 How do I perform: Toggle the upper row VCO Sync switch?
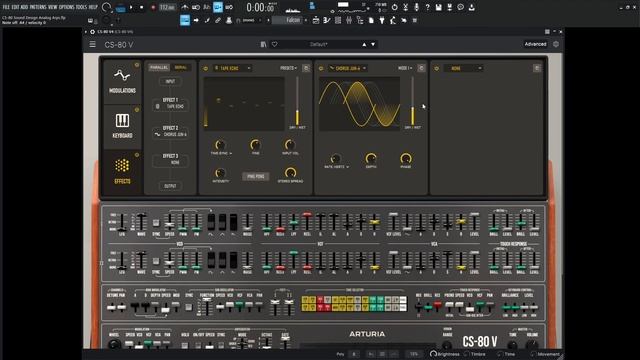156,223
